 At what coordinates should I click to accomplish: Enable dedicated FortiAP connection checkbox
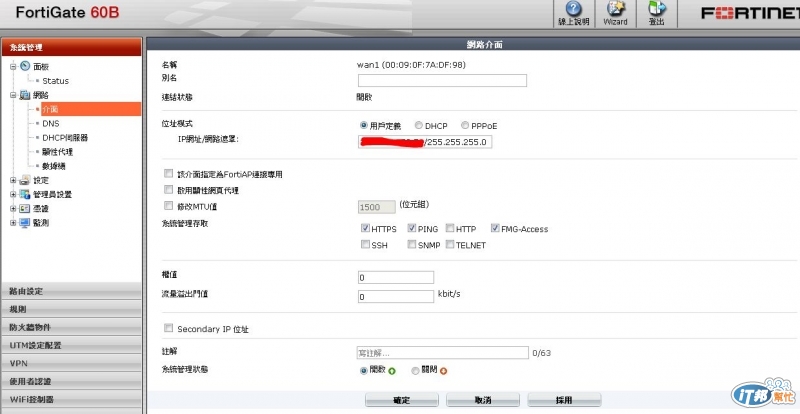click(168, 174)
